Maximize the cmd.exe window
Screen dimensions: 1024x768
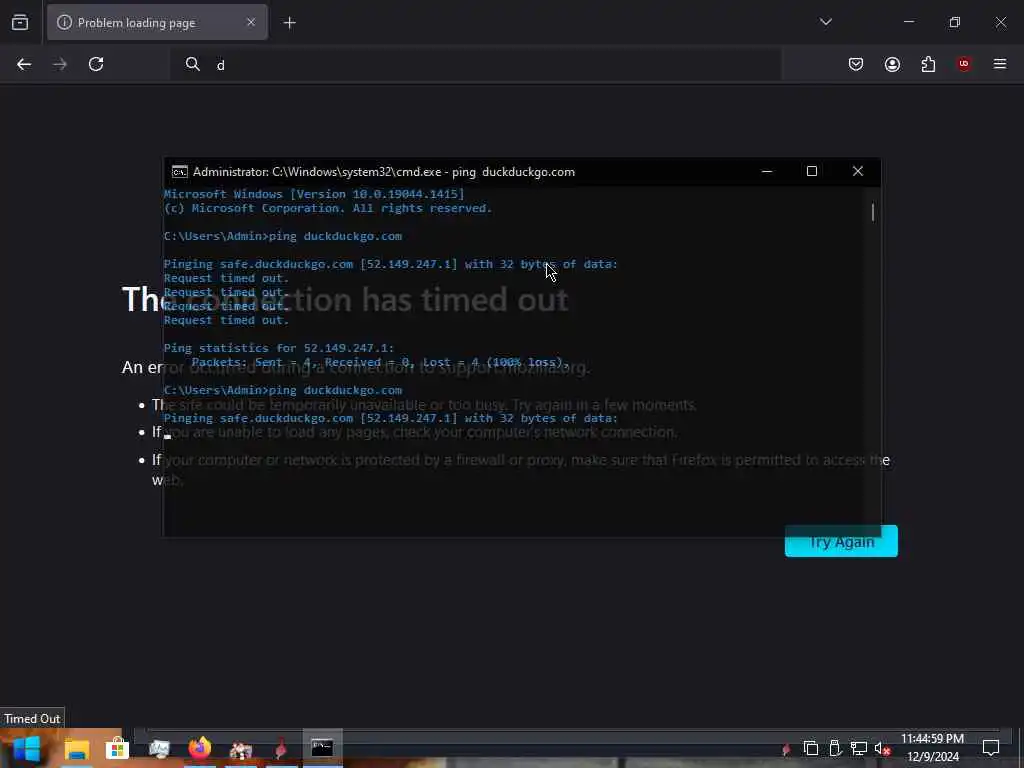(x=812, y=171)
